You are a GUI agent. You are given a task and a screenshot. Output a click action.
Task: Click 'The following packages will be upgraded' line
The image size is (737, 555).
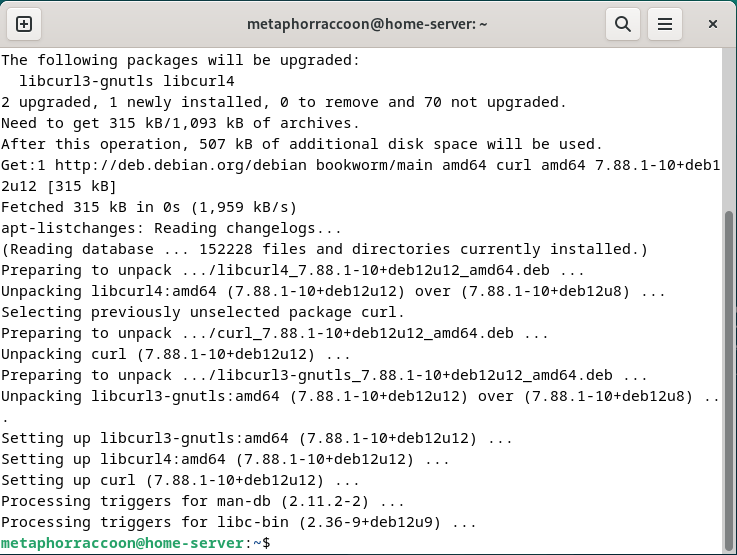click(180, 60)
